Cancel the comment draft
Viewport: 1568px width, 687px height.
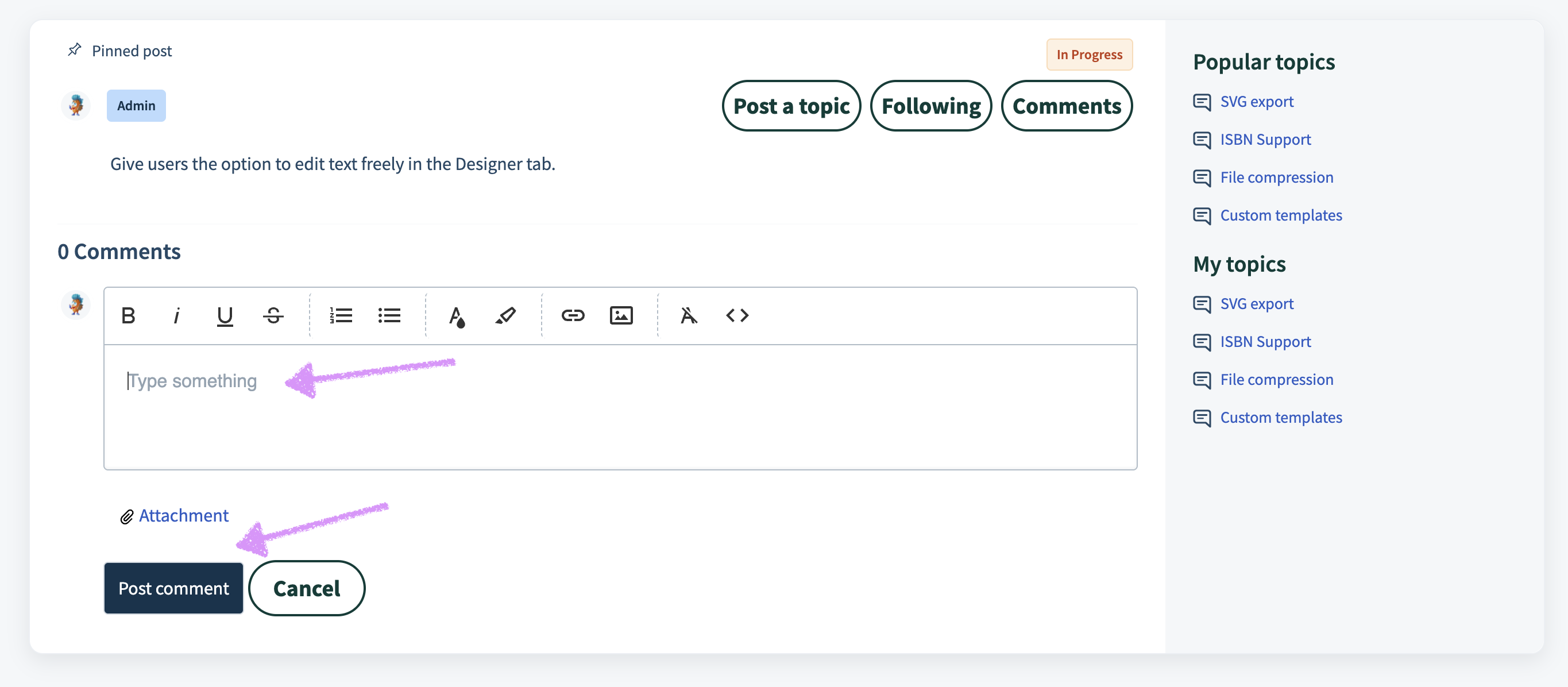[307, 588]
